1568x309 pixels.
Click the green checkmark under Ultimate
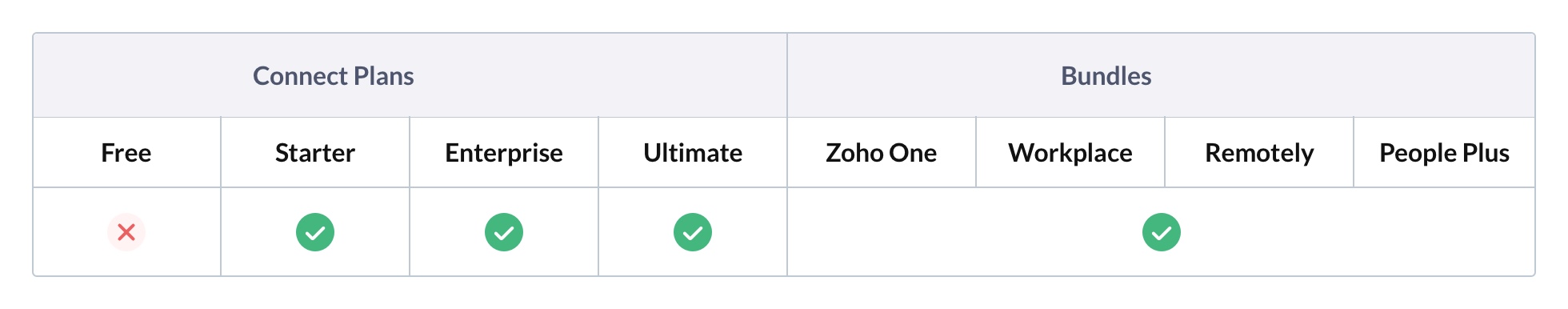[x=693, y=232]
